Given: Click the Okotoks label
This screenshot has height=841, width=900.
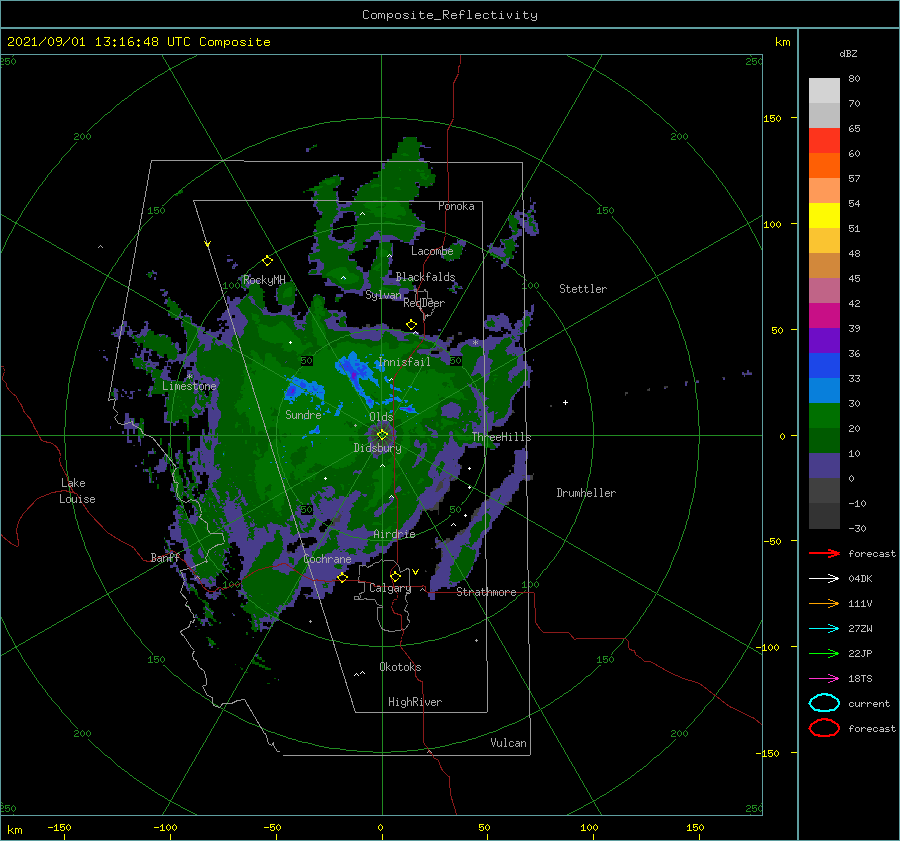Looking at the screenshot, I should [400, 667].
